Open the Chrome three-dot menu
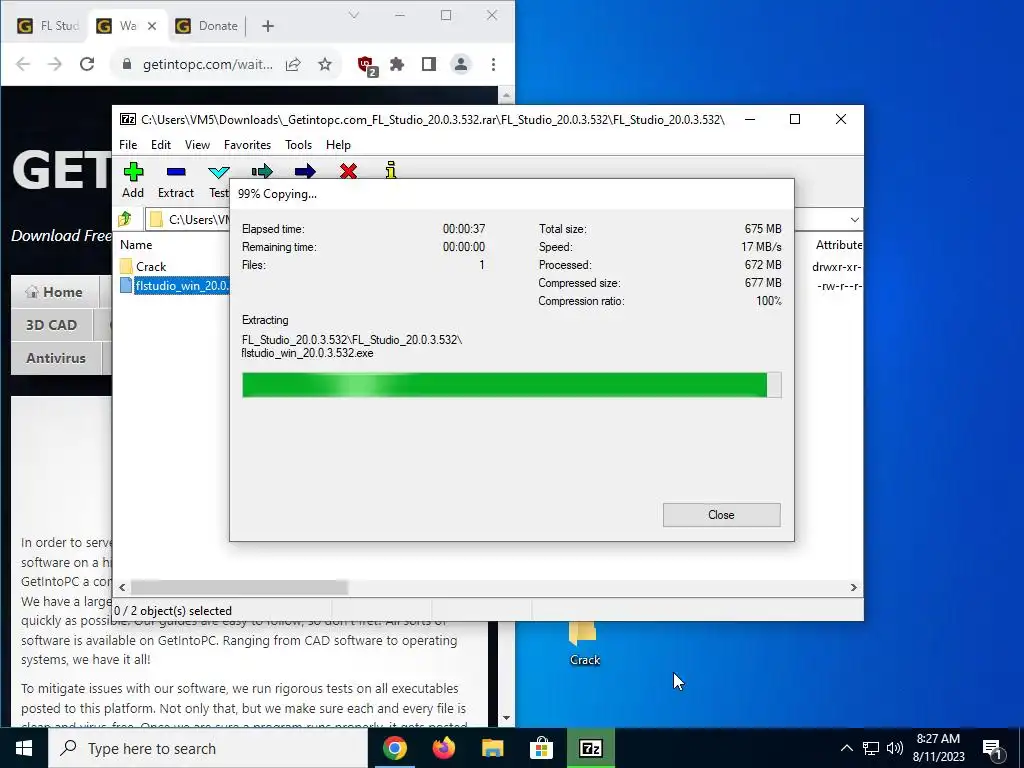 click(493, 64)
